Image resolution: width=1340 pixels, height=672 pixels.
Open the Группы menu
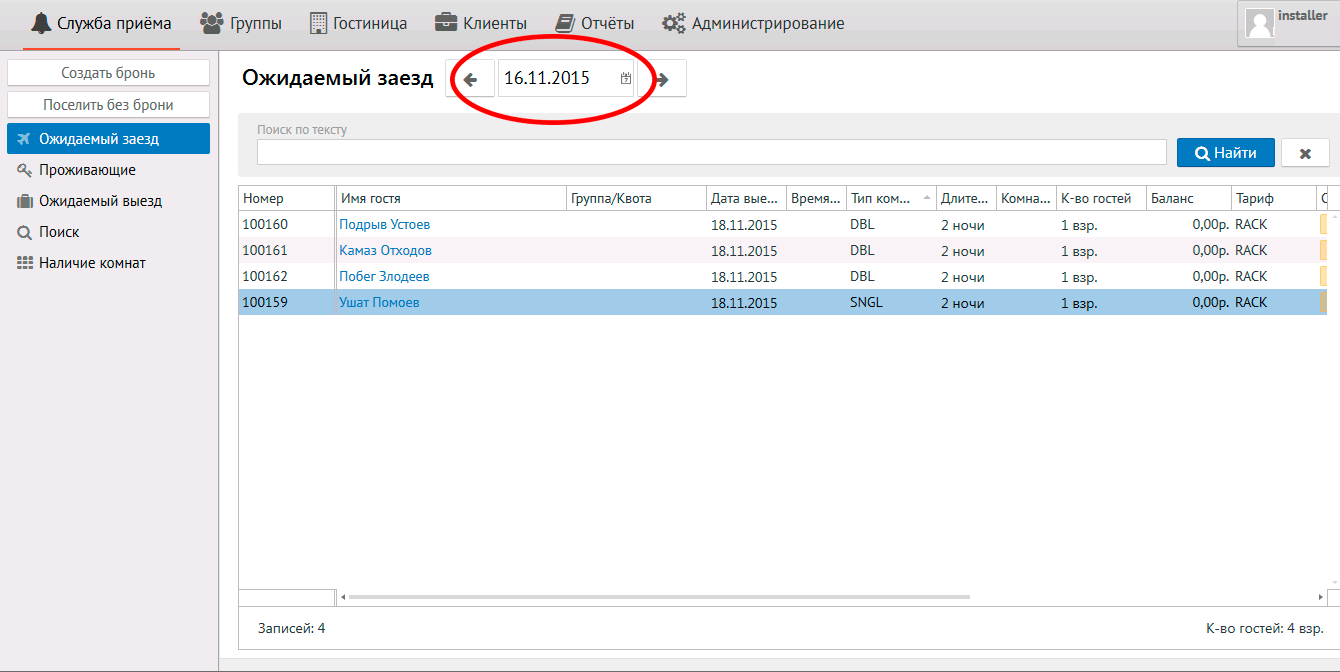pyautogui.click(x=241, y=23)
